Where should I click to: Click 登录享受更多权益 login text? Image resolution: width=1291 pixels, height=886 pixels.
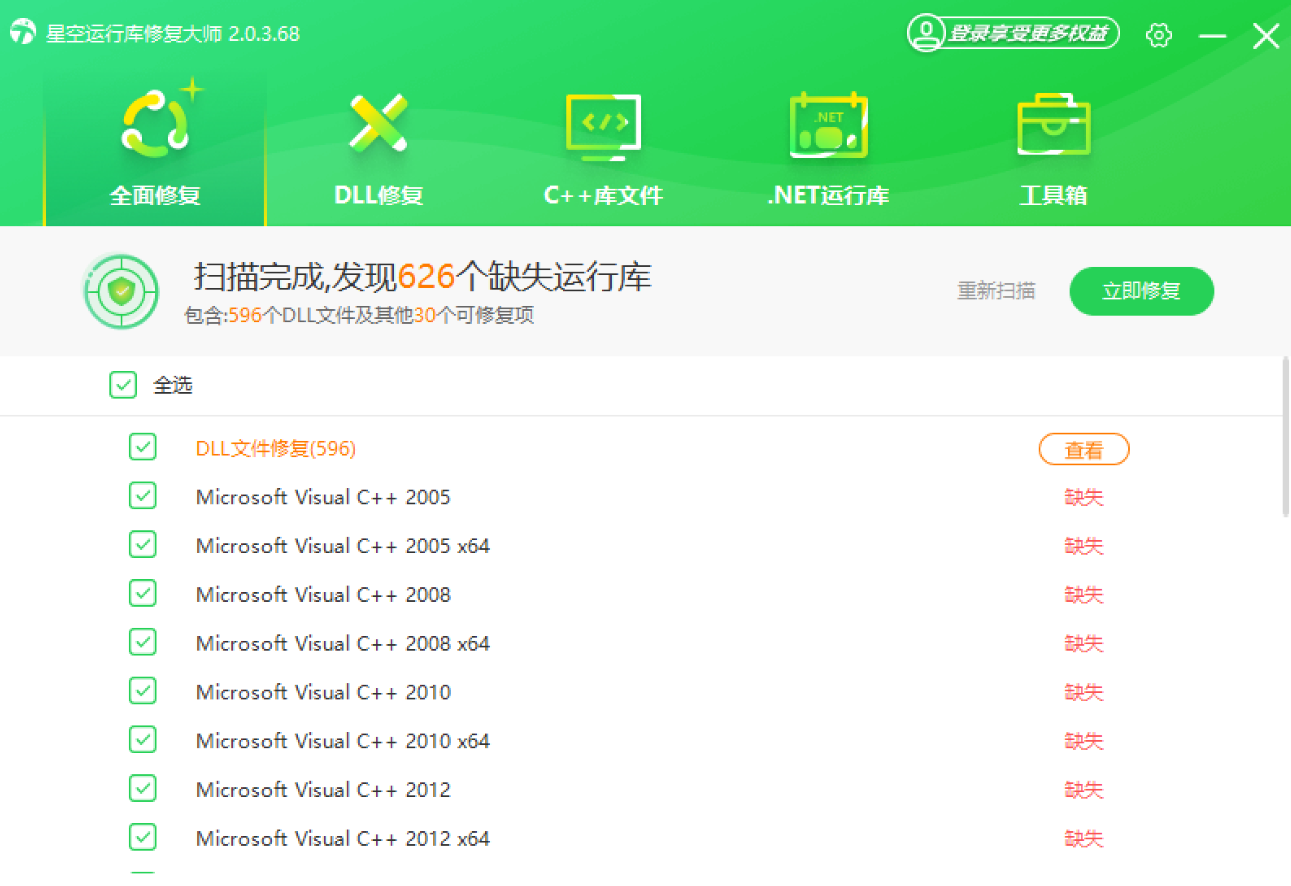tap(1028, 33)
